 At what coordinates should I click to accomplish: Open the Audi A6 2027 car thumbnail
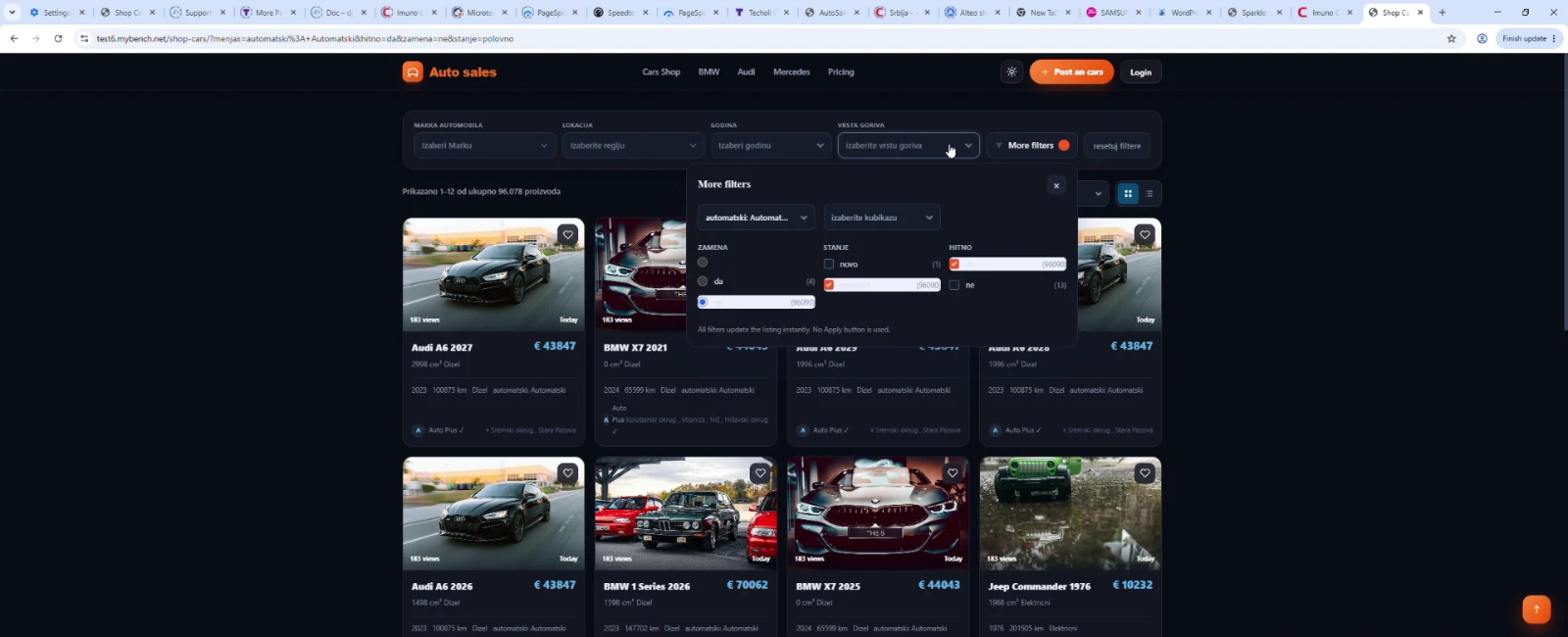point(494,274)
